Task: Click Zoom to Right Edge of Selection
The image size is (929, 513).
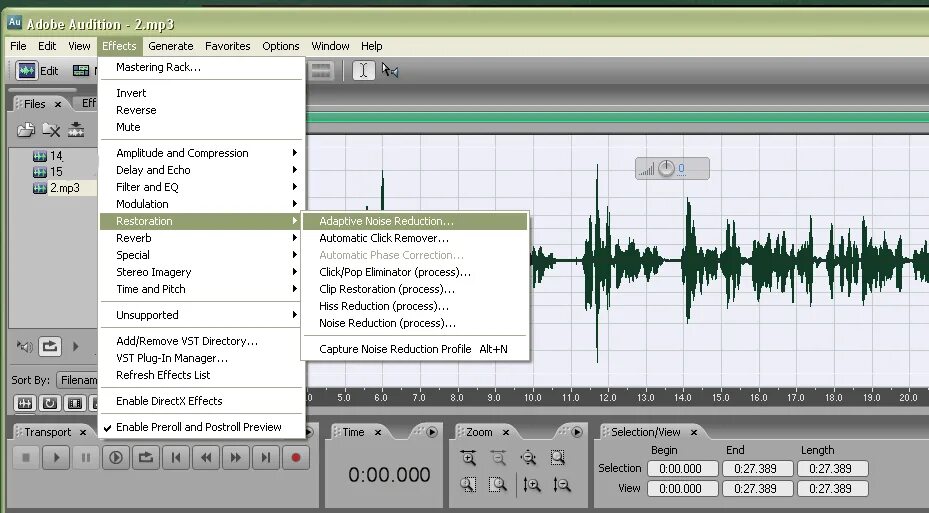Action: pos(498,485)
